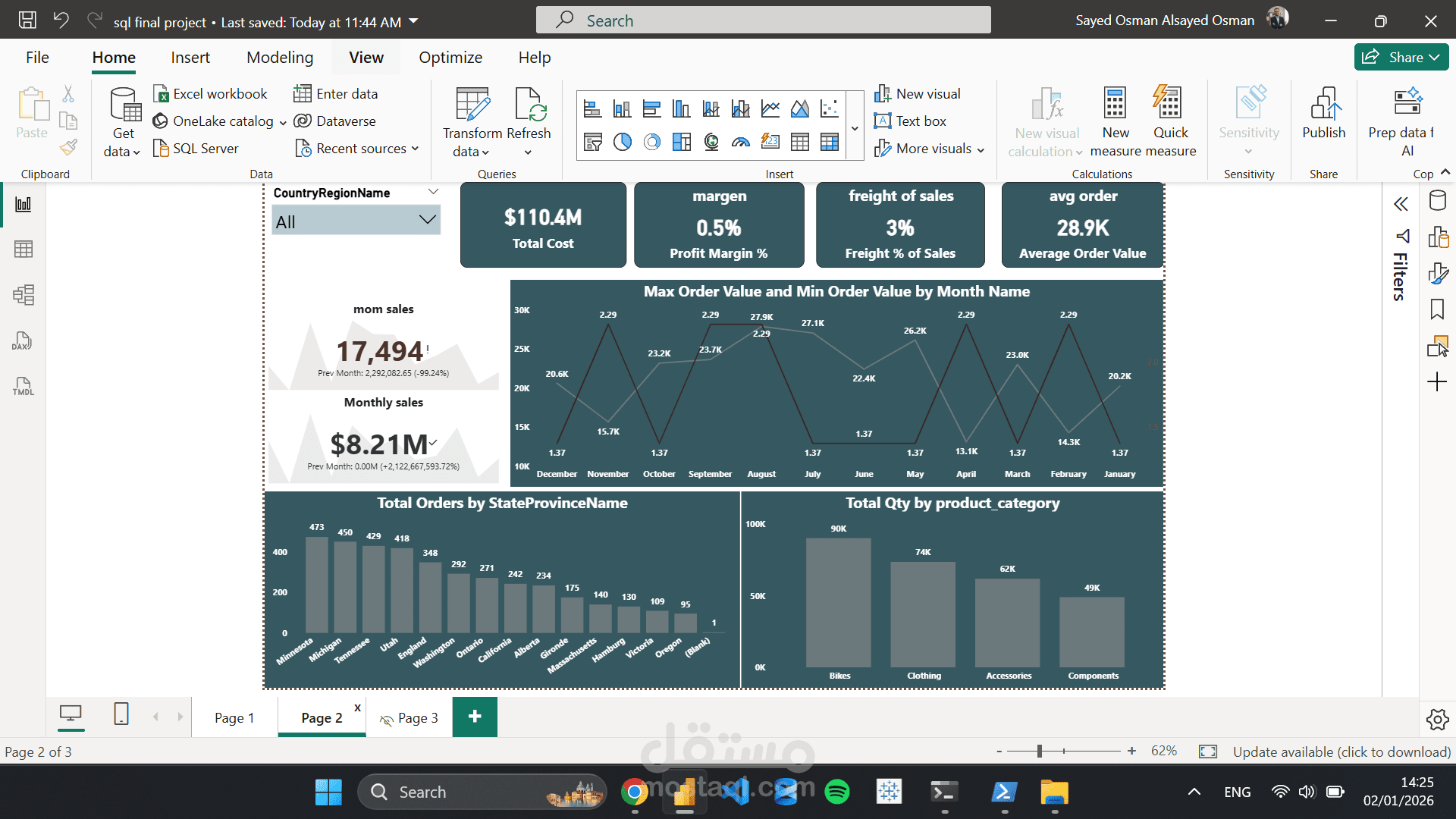Open TMDL view in left sidebar
1456x819 pixels.
(24, 387)
